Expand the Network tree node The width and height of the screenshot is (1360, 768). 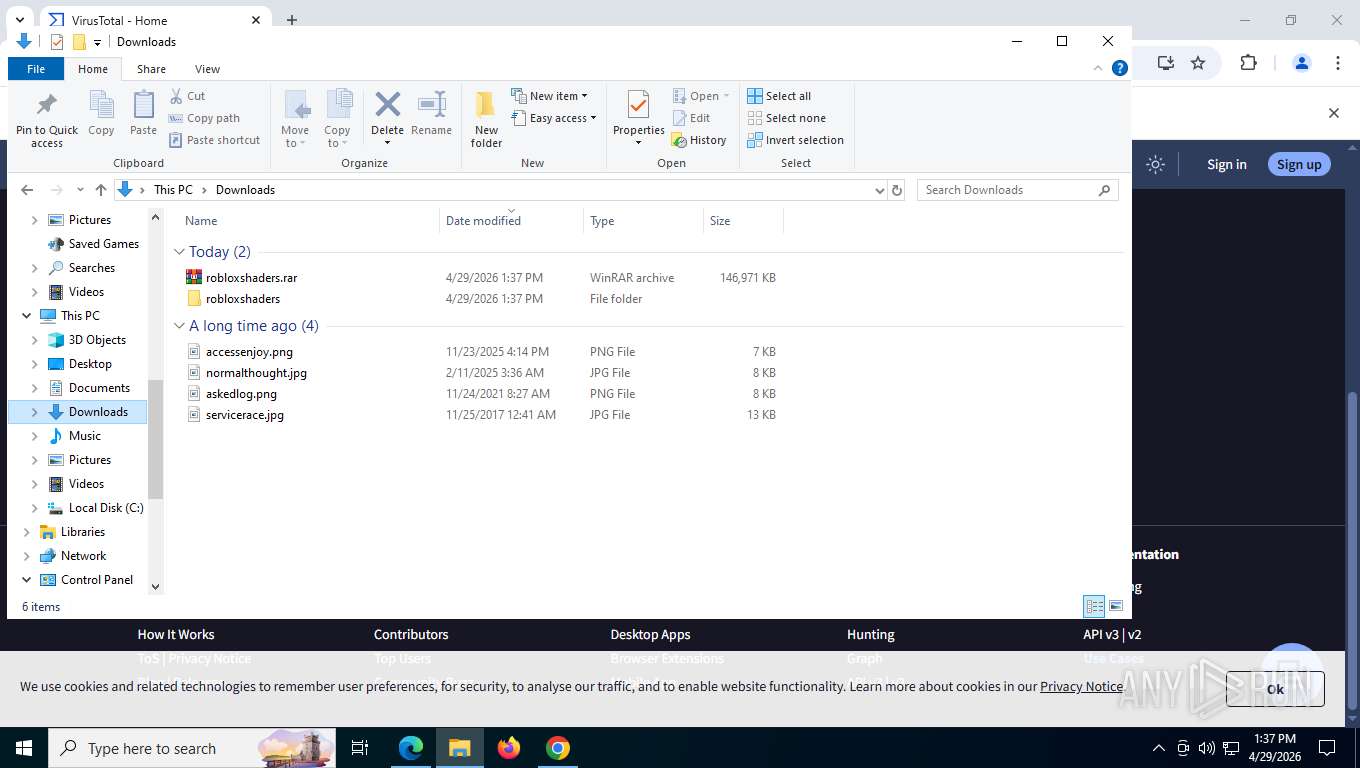pyautogui.click(x=27, y=556)
